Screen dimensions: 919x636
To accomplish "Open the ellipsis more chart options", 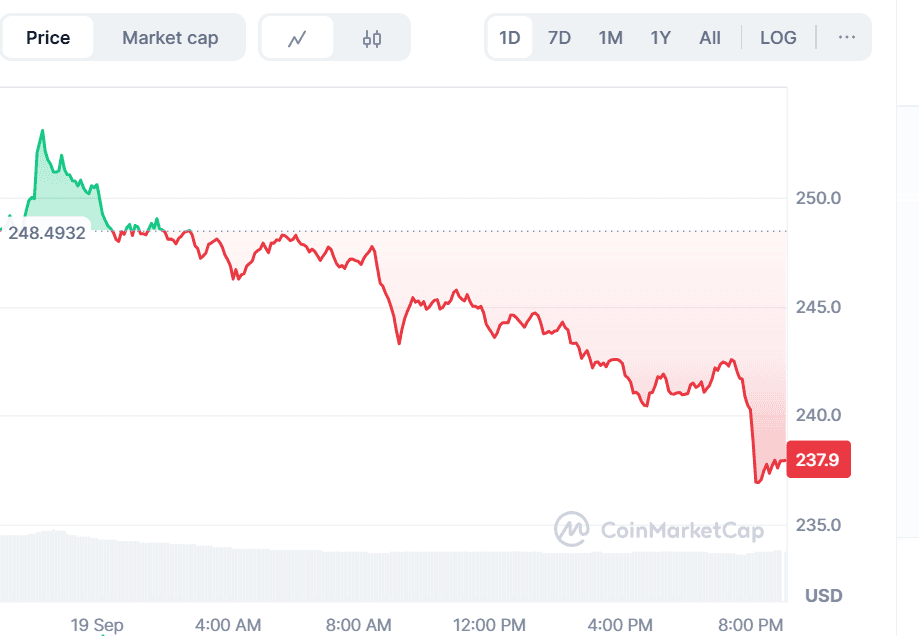I will pos(847,37).
